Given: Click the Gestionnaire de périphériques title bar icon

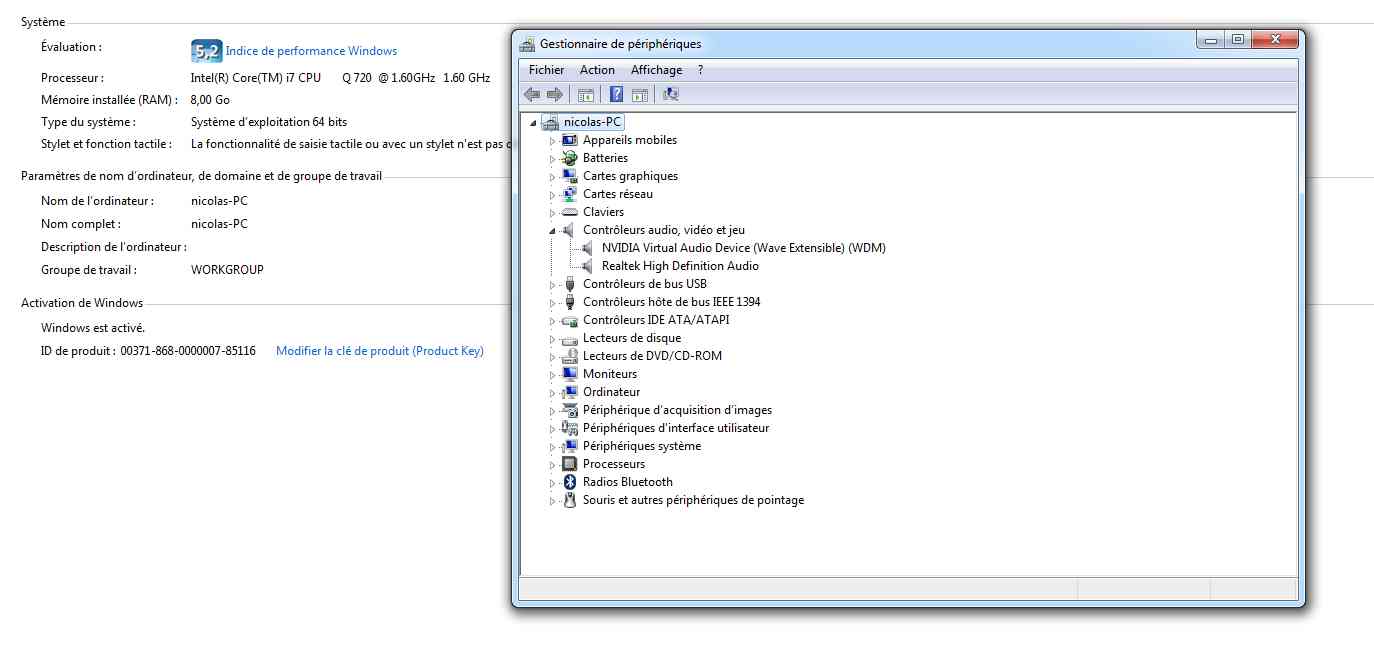Looking at the screenshot, I should coord(527,44).
